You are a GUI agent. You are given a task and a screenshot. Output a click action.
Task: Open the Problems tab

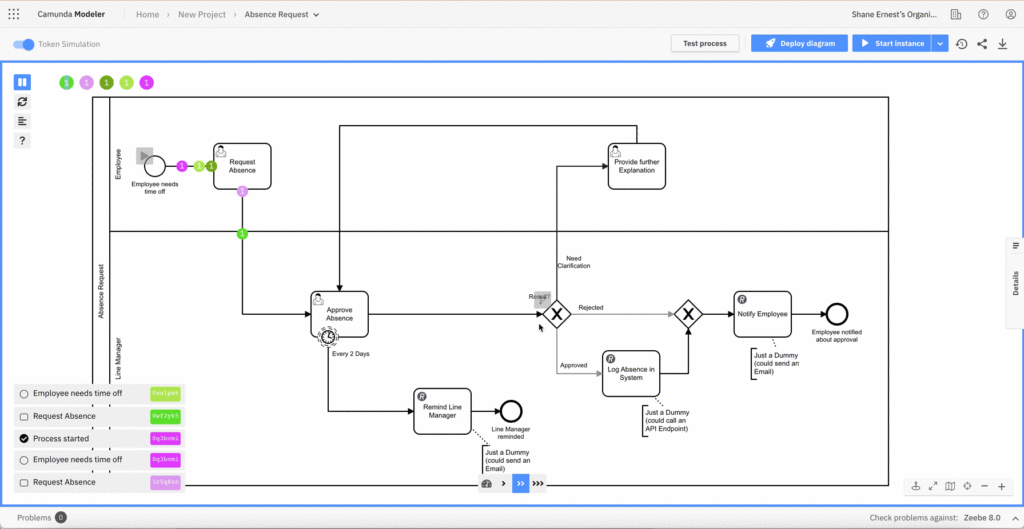pos(41,517)
